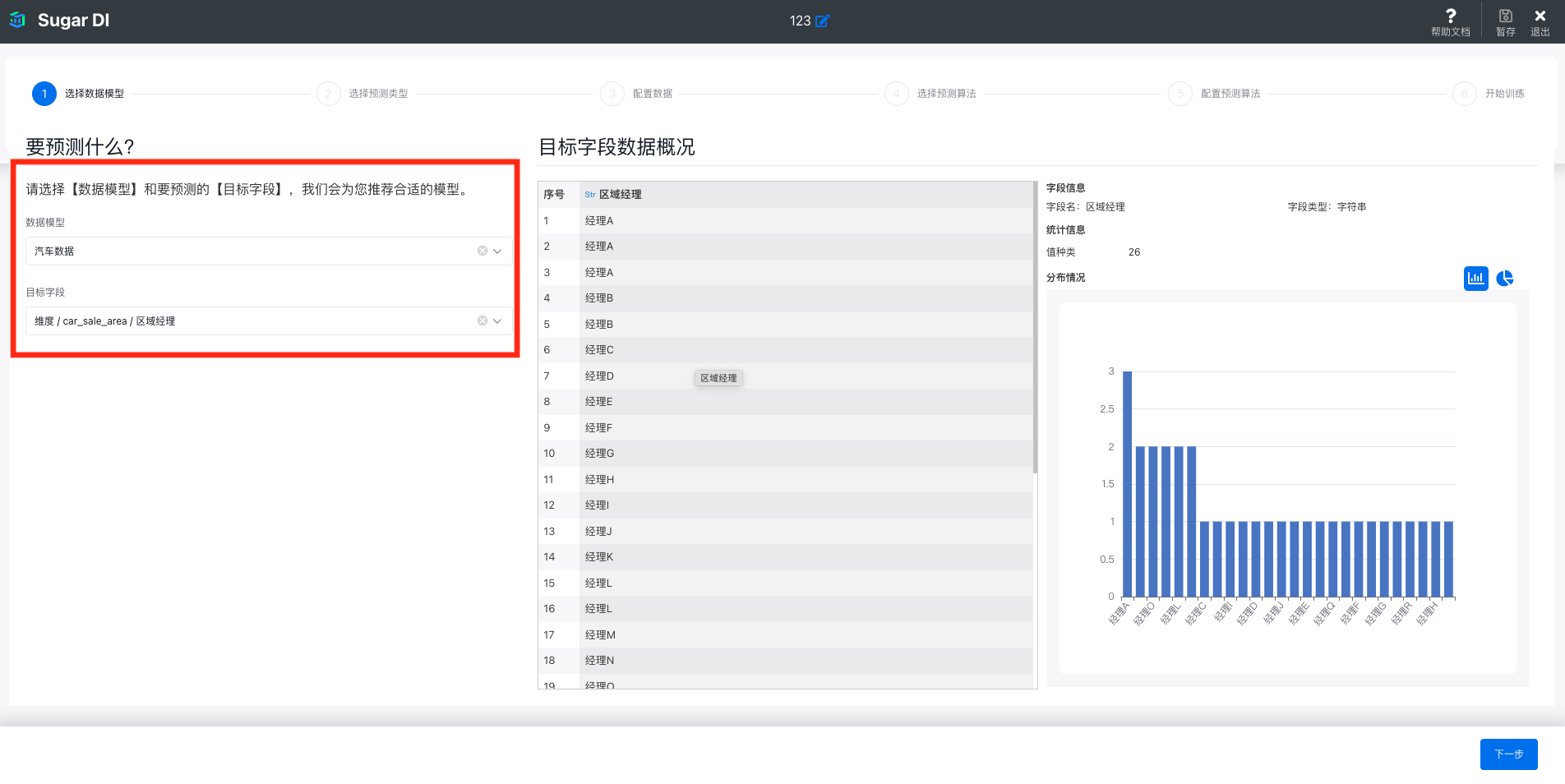Go to step 4 选择预测算法
Screen dimensions: 1565x784
coord(930,94)
